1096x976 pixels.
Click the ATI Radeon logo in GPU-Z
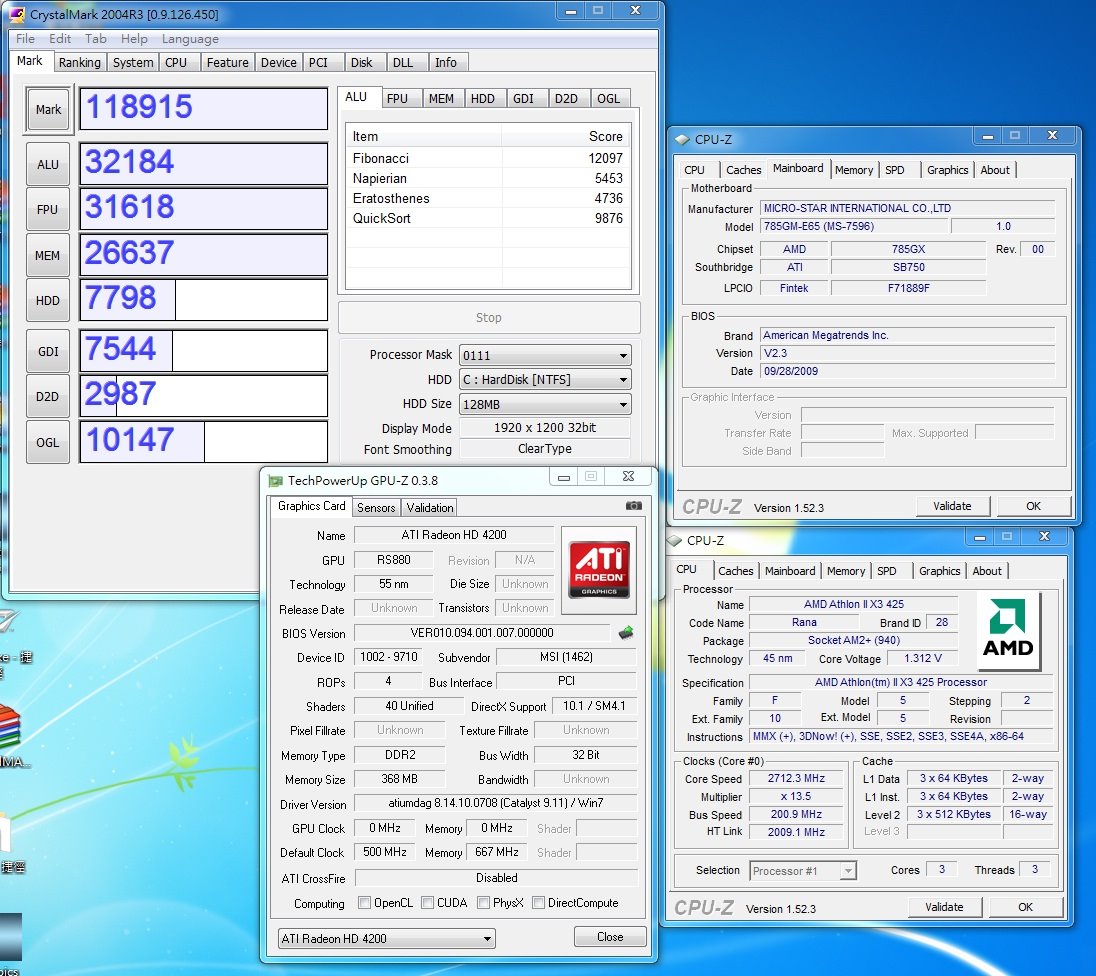point(599,570)
